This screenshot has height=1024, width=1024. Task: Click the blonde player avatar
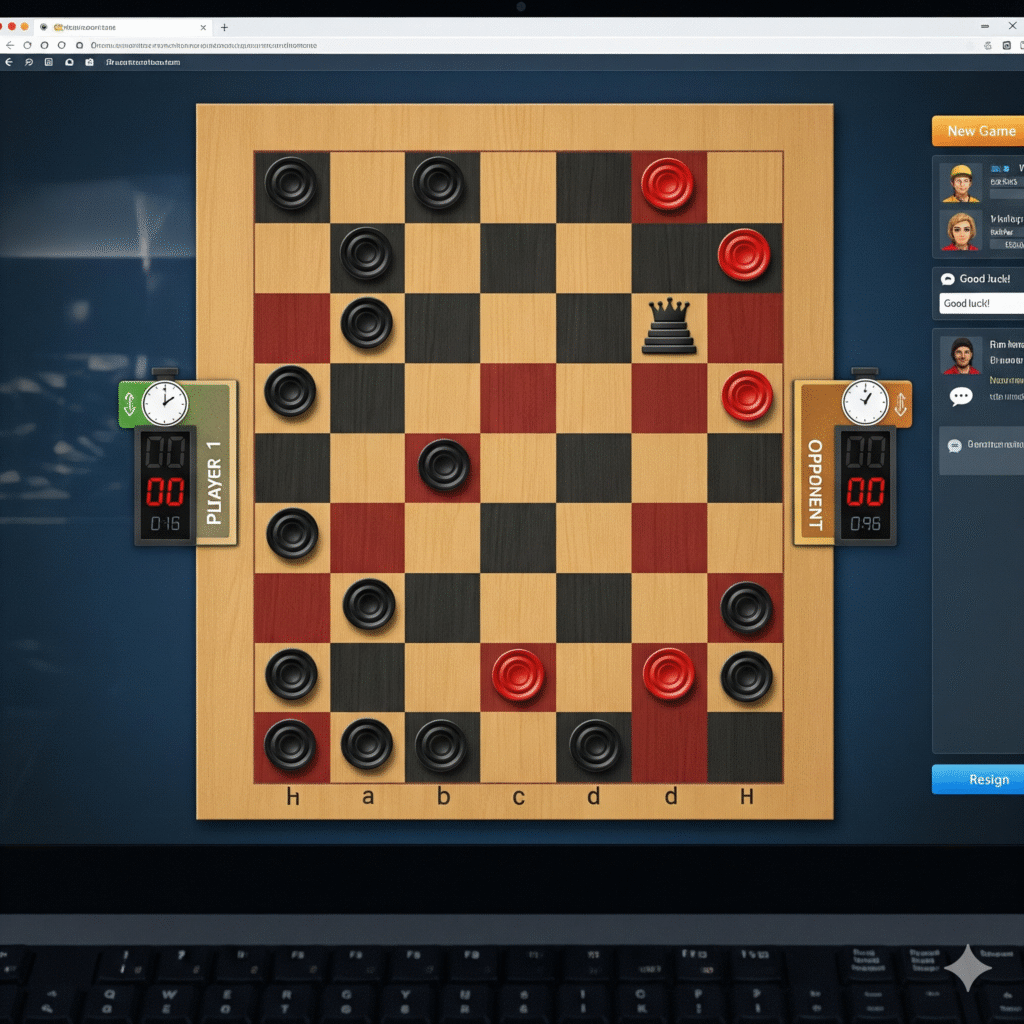coord(960,230)
